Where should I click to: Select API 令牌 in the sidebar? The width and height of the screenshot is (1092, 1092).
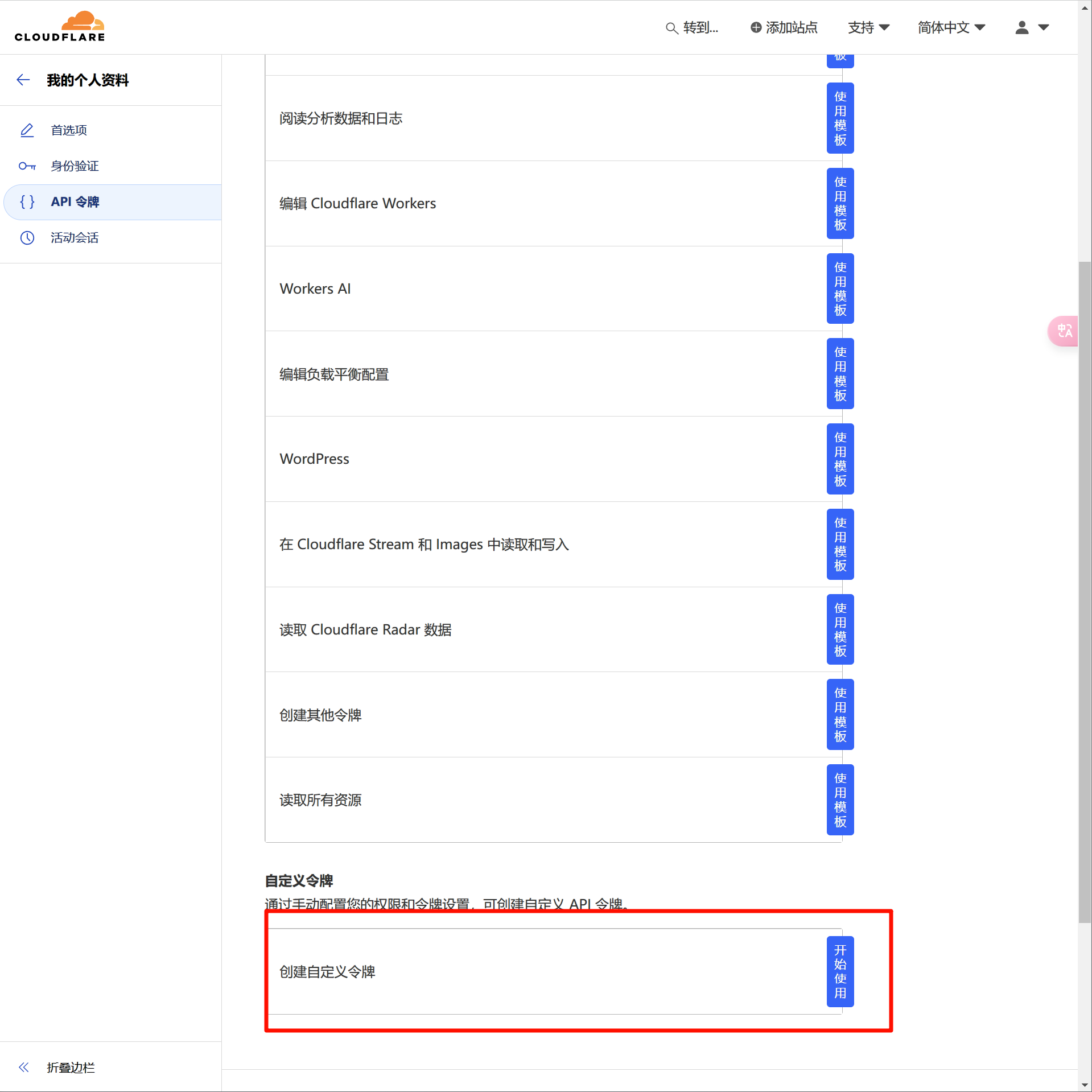pos(113,202)
